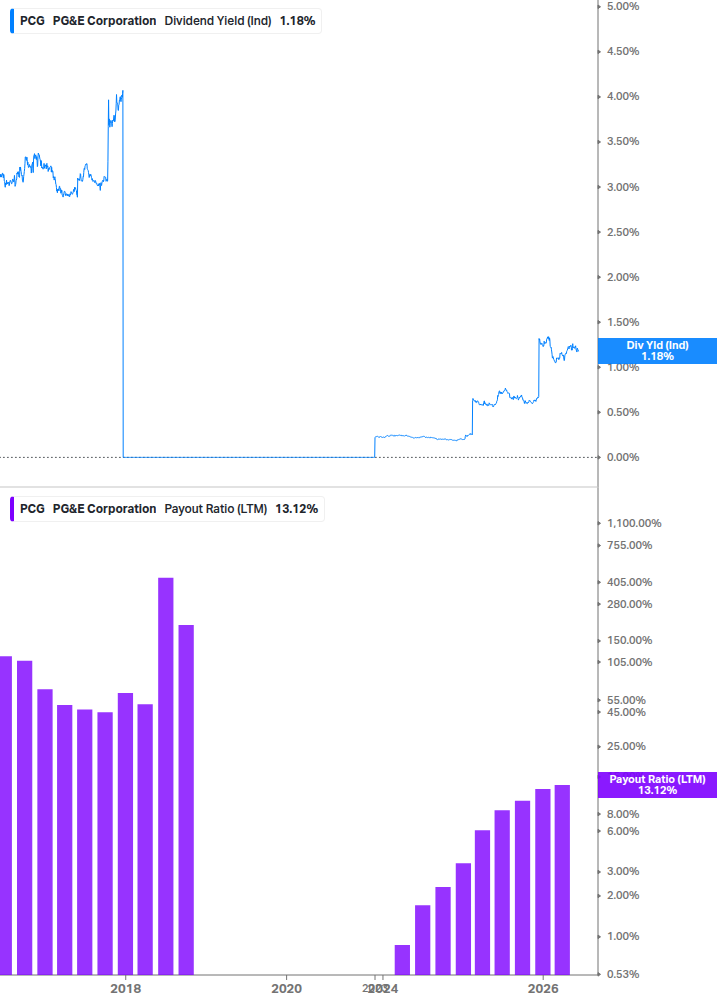Click the 3.00% dividend yield axis label
This screenshot has width=717, height=1005.
pyautogui.click(x=623, y=187)
